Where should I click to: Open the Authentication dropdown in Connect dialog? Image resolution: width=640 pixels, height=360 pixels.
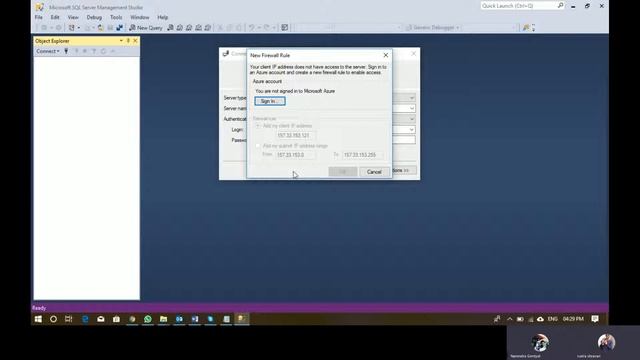coord(411,119)
